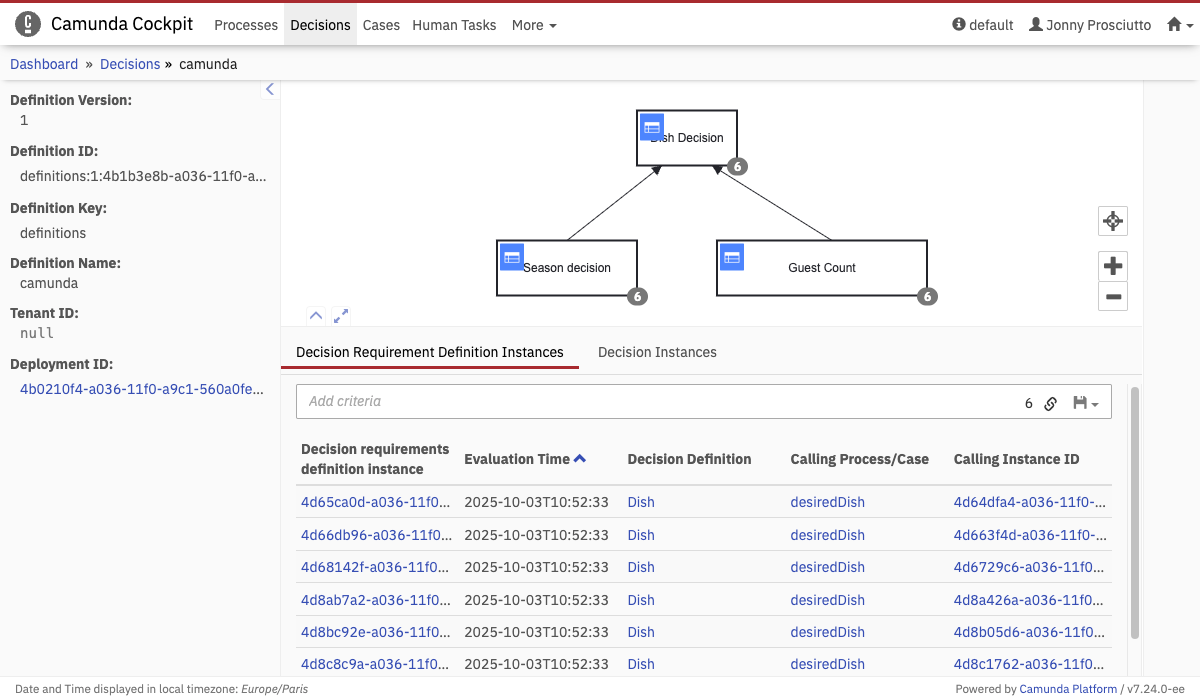The height and width of the screenshot is (700, 1200).
Task: Click the table icon on Season decision node
Action: (512, 257)
